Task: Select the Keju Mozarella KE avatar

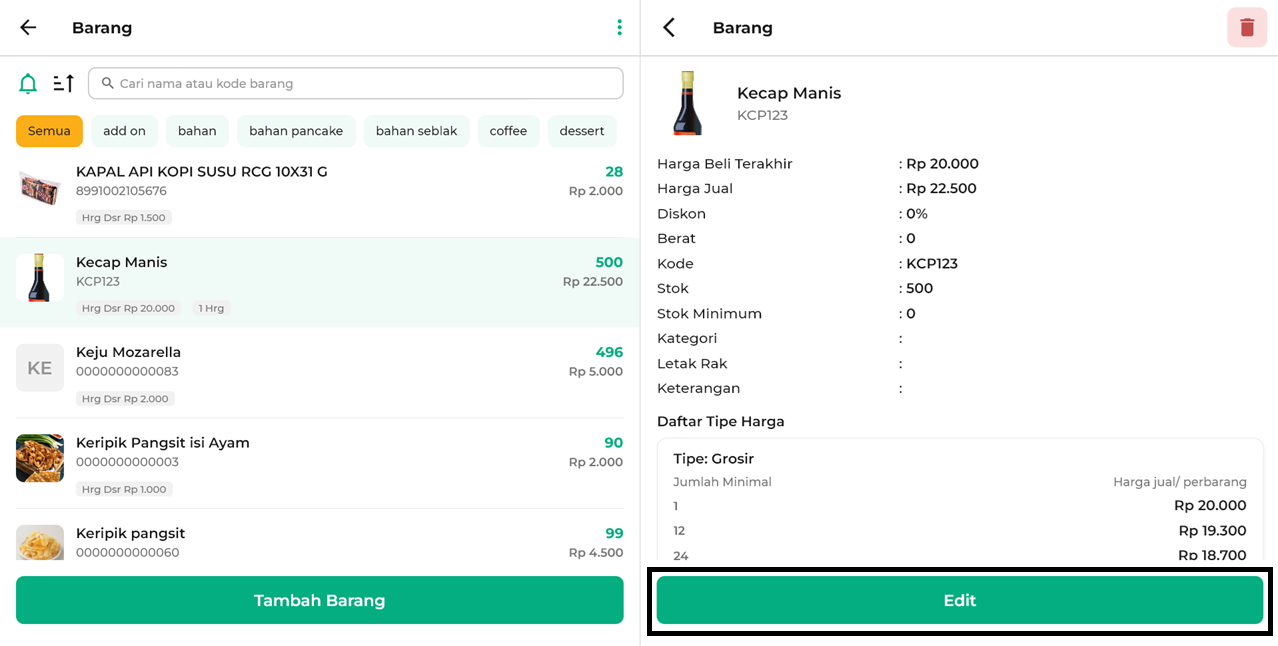Action: pos(40,368)
